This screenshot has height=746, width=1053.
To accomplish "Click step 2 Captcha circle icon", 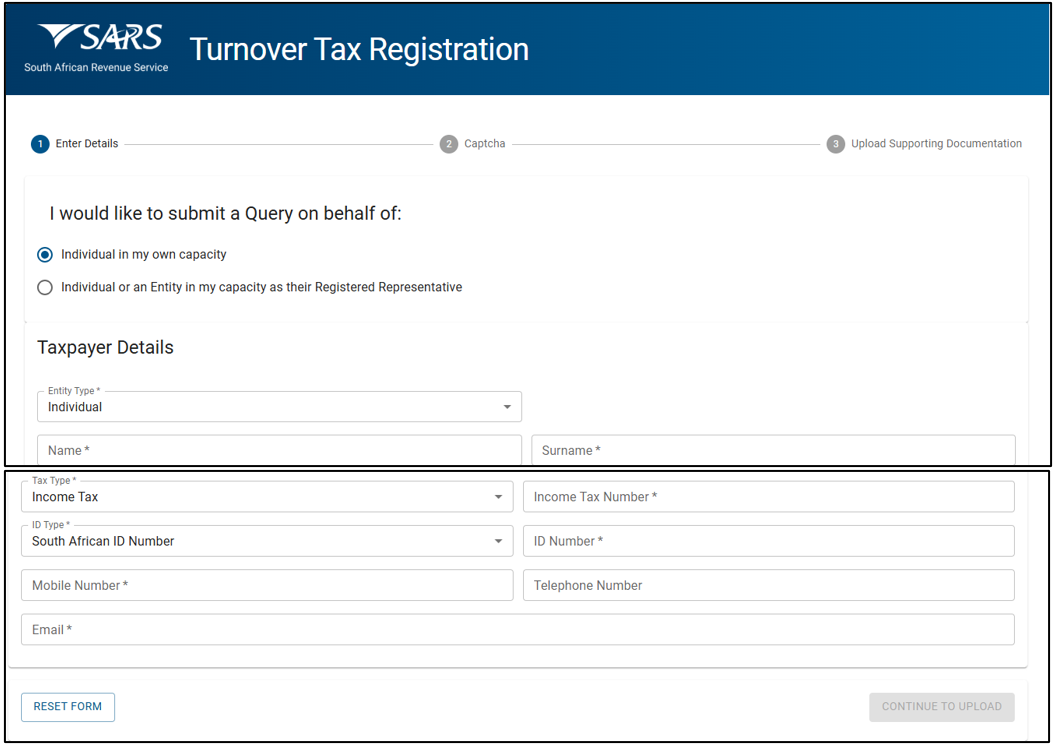I will (x=449, y=144).
